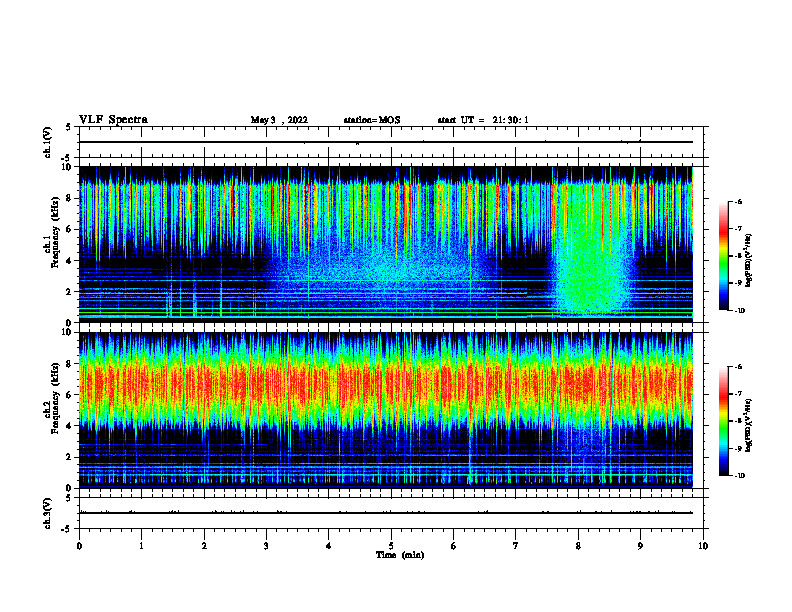Click time axis tick label '1'

click(141, 546)
